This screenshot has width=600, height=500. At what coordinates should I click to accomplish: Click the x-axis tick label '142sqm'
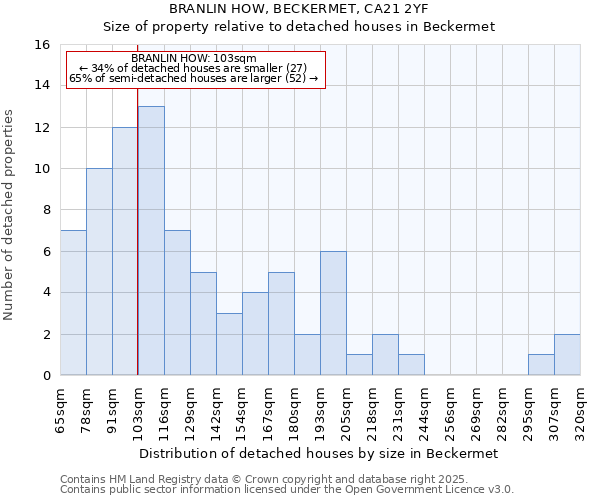coord(217,415)
